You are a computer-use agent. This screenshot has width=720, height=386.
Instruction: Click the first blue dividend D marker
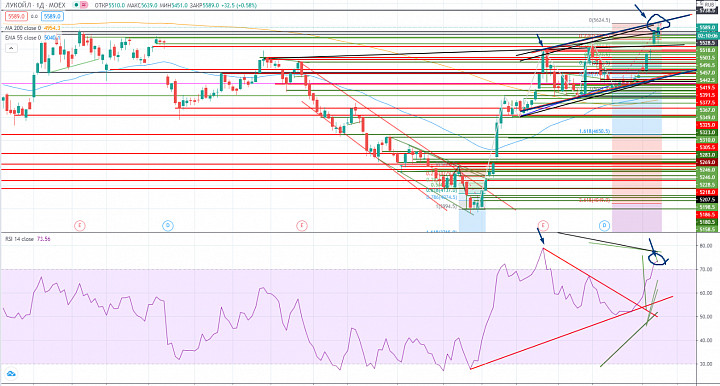[168, 225]
